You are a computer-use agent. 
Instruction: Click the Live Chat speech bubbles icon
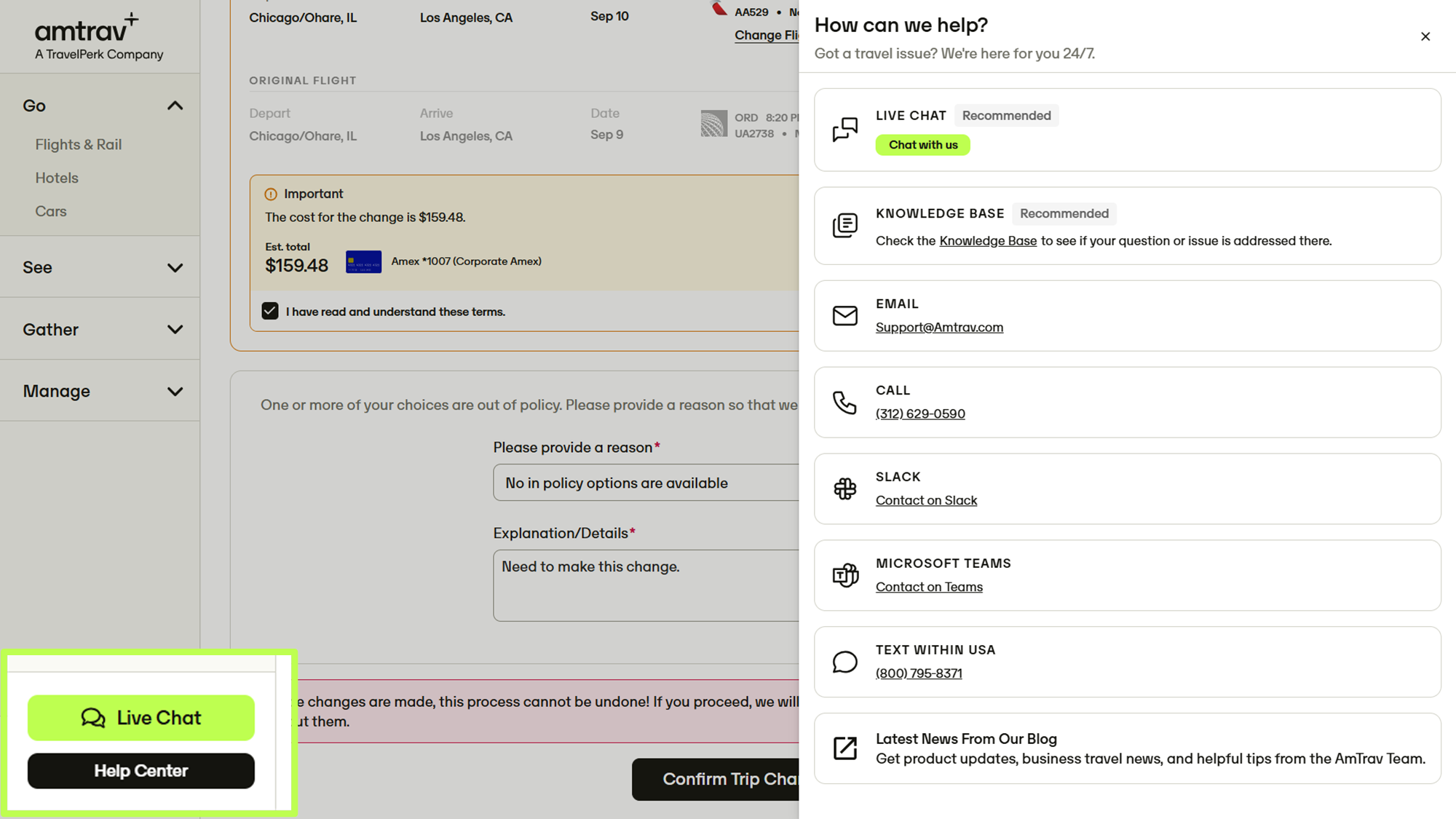click(844, 130)
